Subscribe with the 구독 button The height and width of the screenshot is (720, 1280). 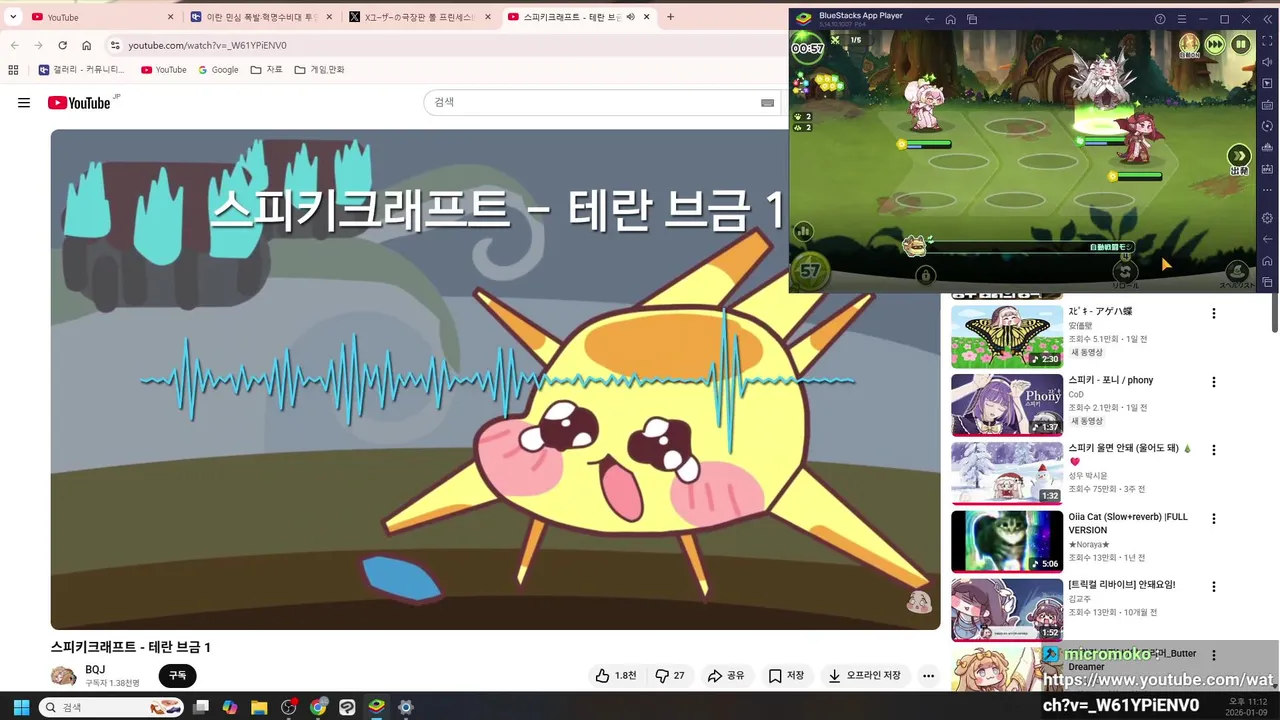pyautogui.click(x=177, y=676)
